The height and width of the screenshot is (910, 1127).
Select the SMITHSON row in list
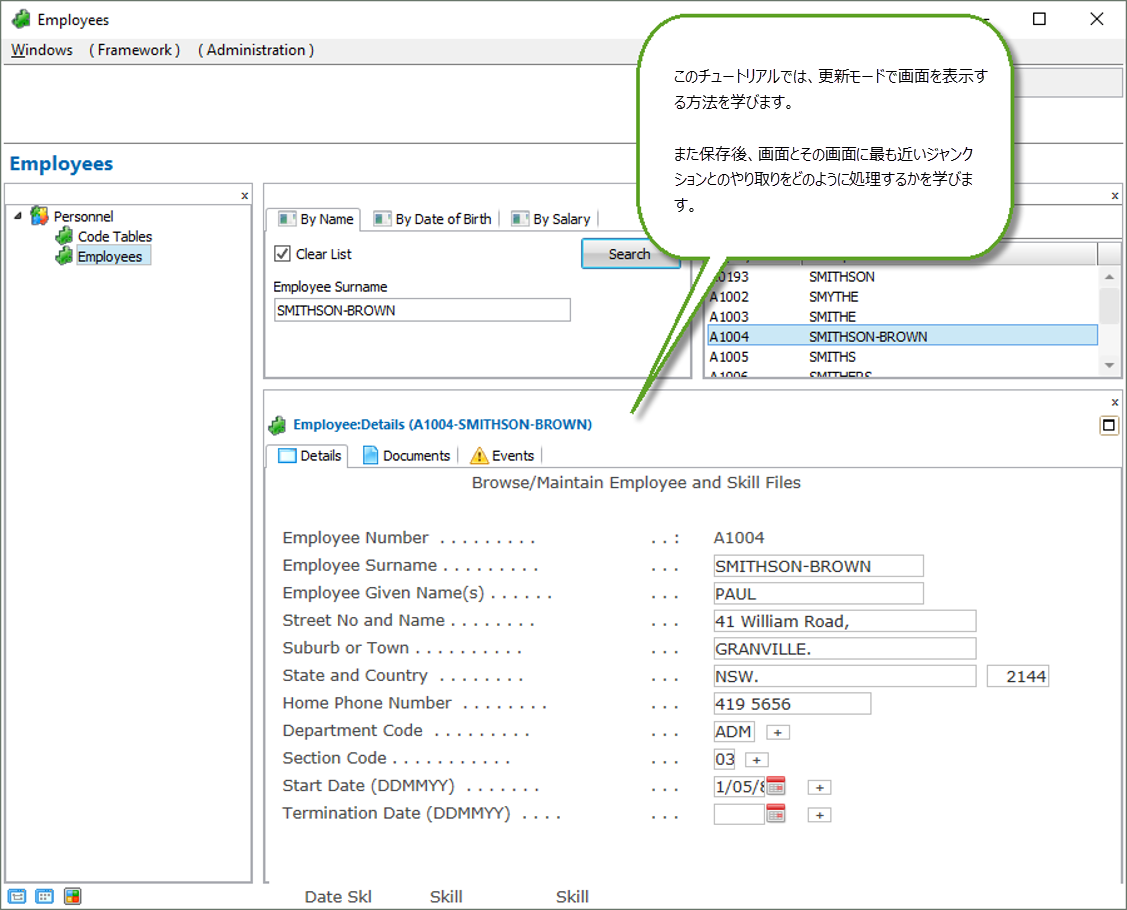tap(903, 277)
